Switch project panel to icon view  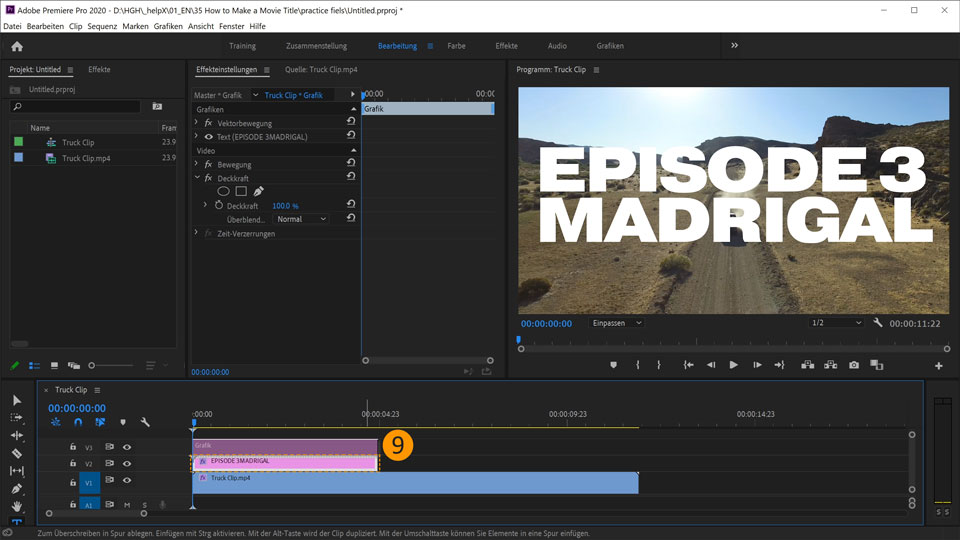click(x=54, y=366)
